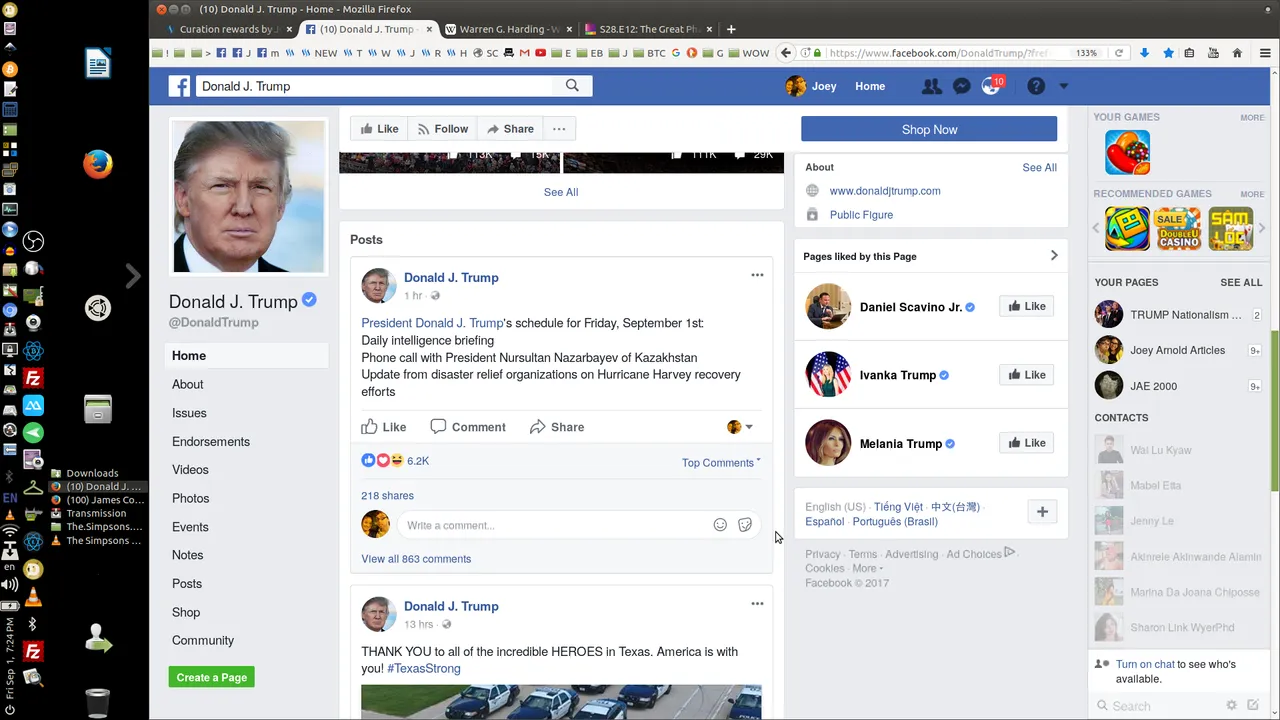The image size is (1280, 720).
Task: Open the post-as profile selector dropdown
Action: [740, 427]
